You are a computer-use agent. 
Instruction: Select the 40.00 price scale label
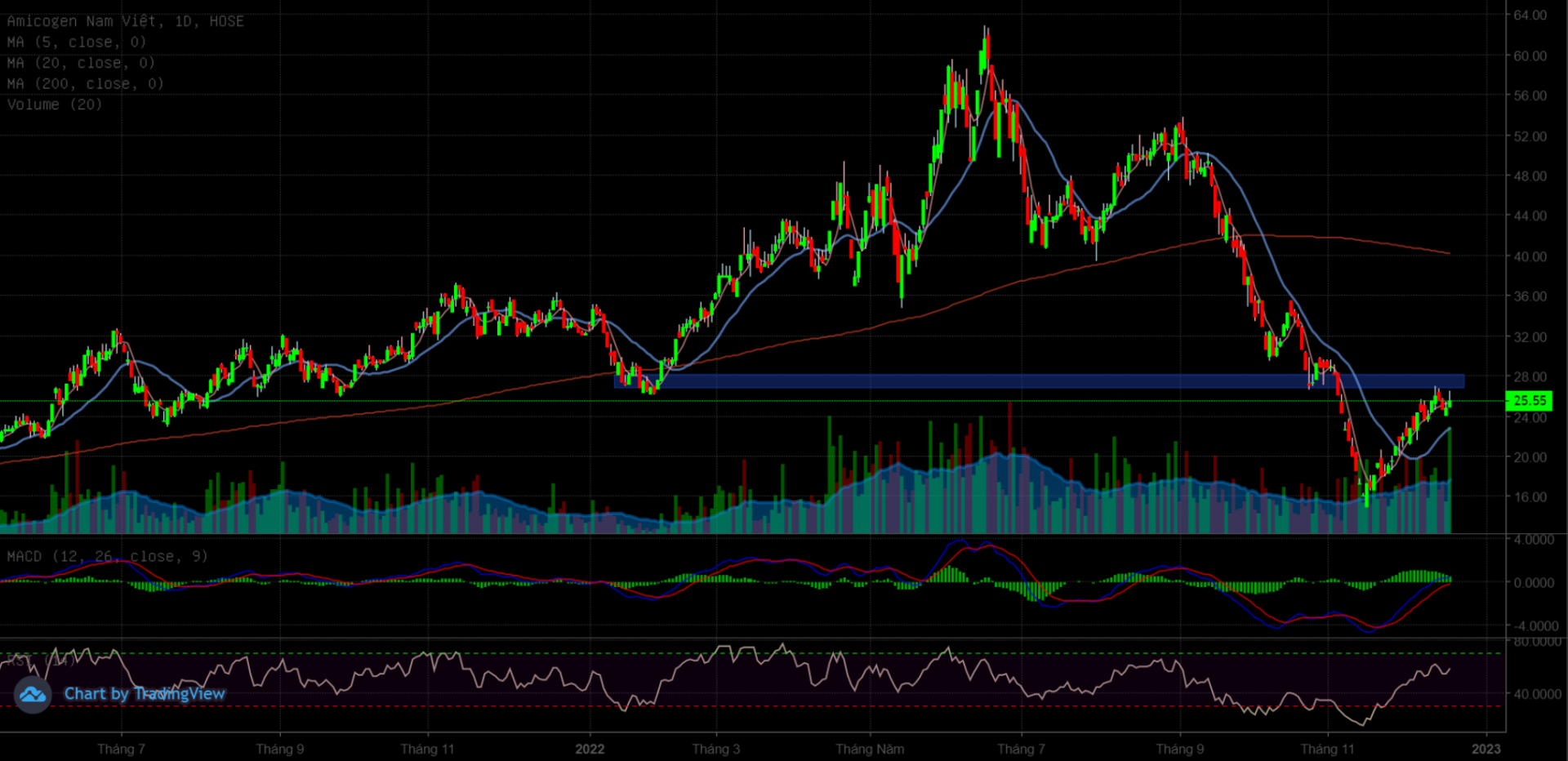pos(1530,256)
